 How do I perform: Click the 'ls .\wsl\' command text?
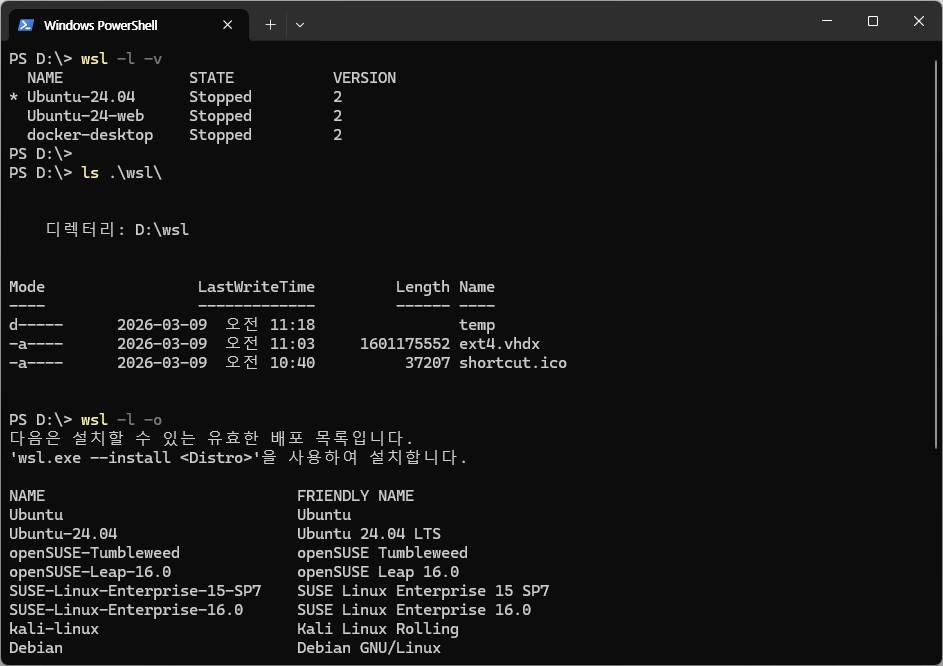(x=121, y=173)
